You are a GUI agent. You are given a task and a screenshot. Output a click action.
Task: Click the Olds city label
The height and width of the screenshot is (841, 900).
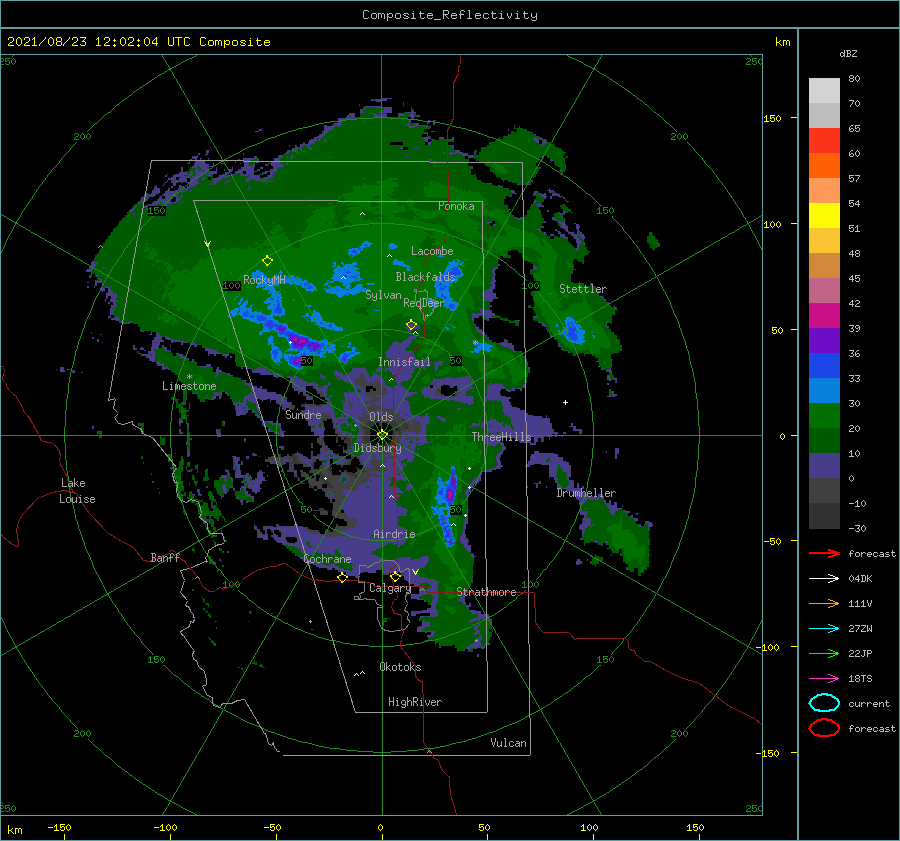click(x=381, y=417)
